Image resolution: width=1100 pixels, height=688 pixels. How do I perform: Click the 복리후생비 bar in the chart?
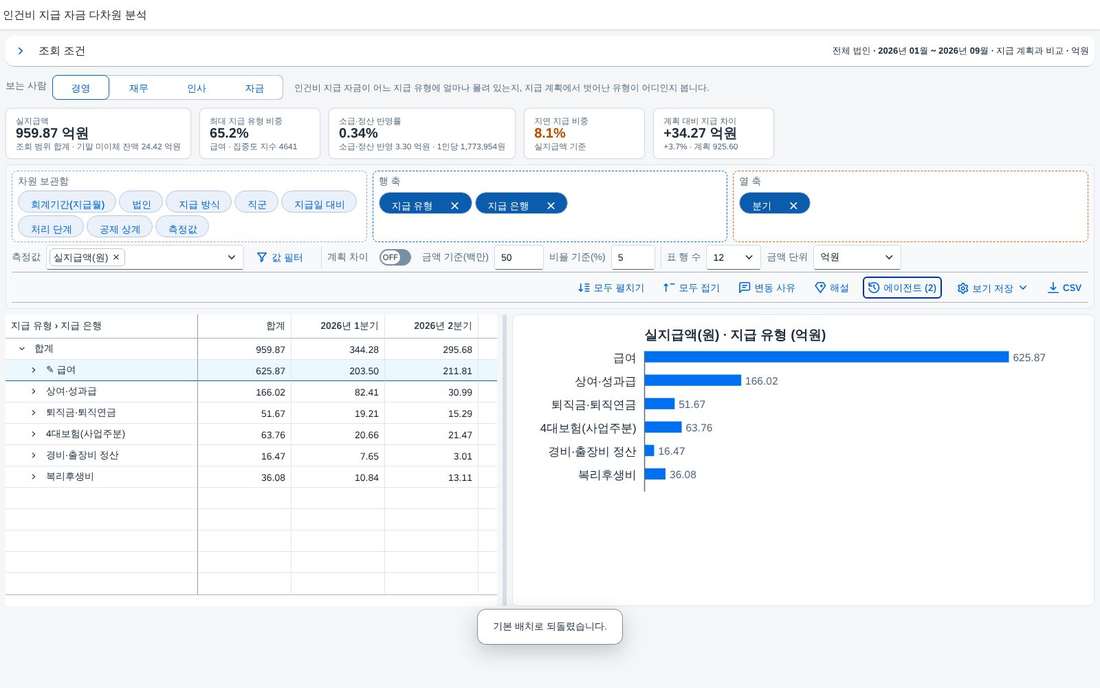(x=655, y=474)
